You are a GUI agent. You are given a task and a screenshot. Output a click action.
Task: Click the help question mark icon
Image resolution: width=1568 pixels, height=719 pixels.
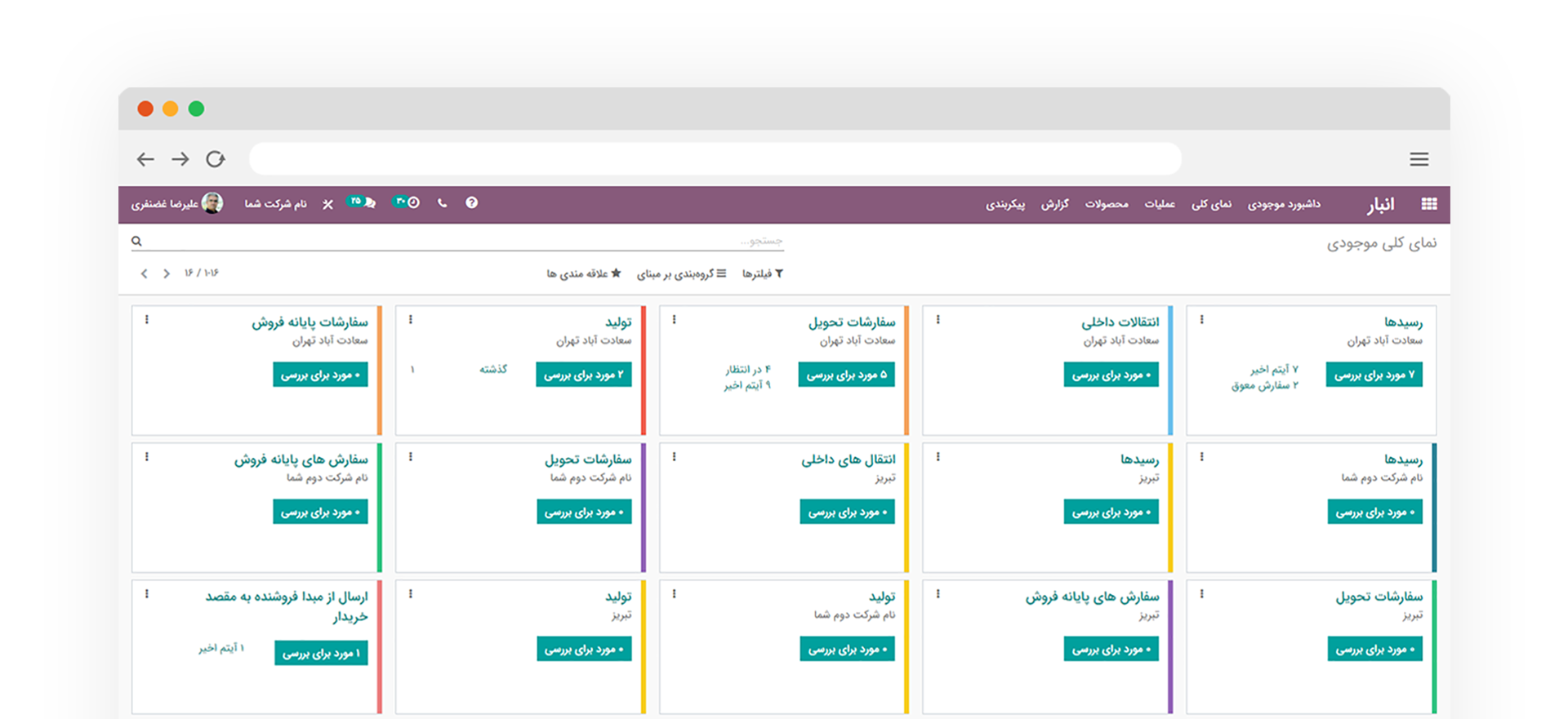[471, 202]
